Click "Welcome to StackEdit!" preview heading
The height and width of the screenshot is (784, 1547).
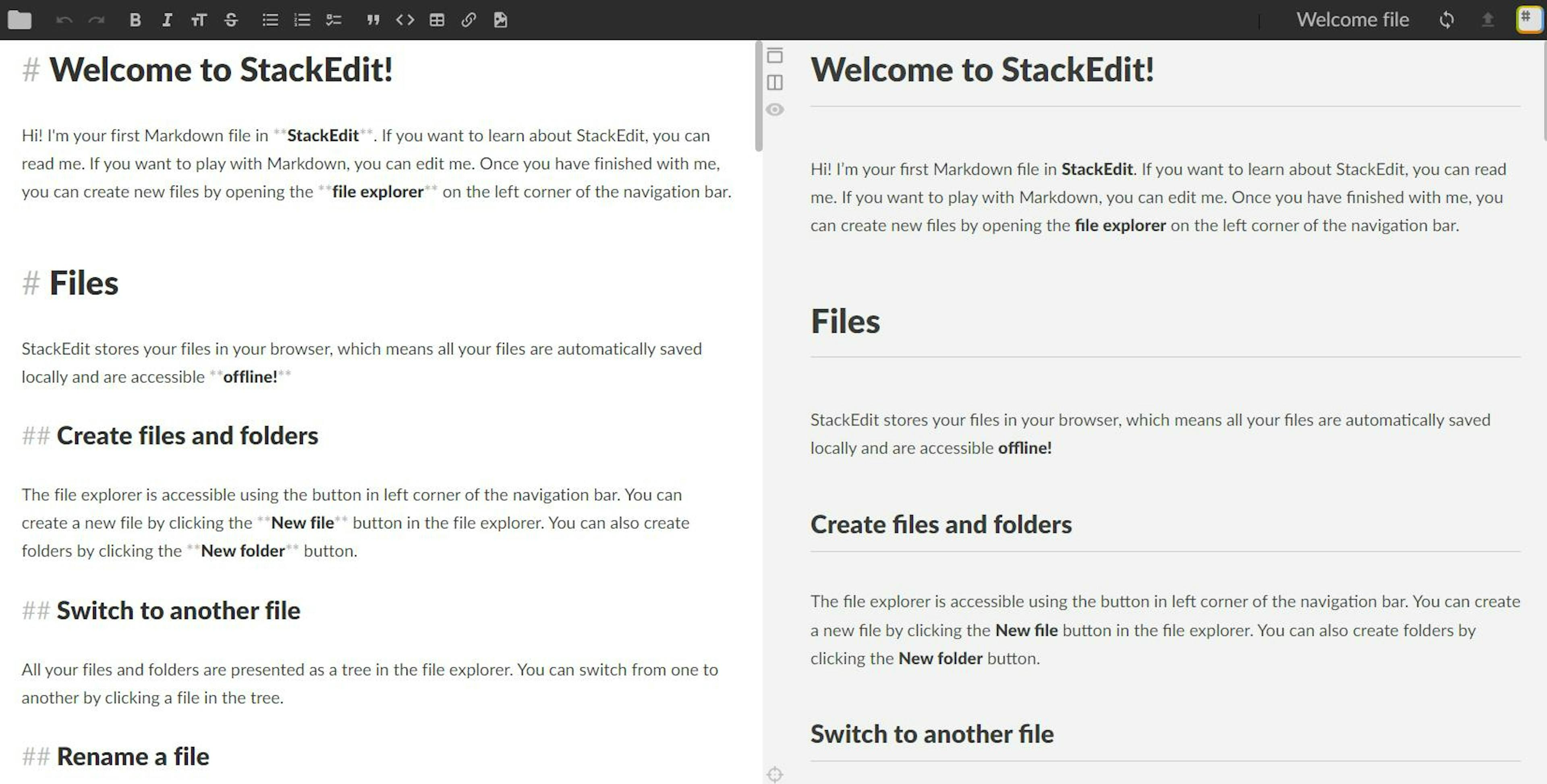[982, 70]
